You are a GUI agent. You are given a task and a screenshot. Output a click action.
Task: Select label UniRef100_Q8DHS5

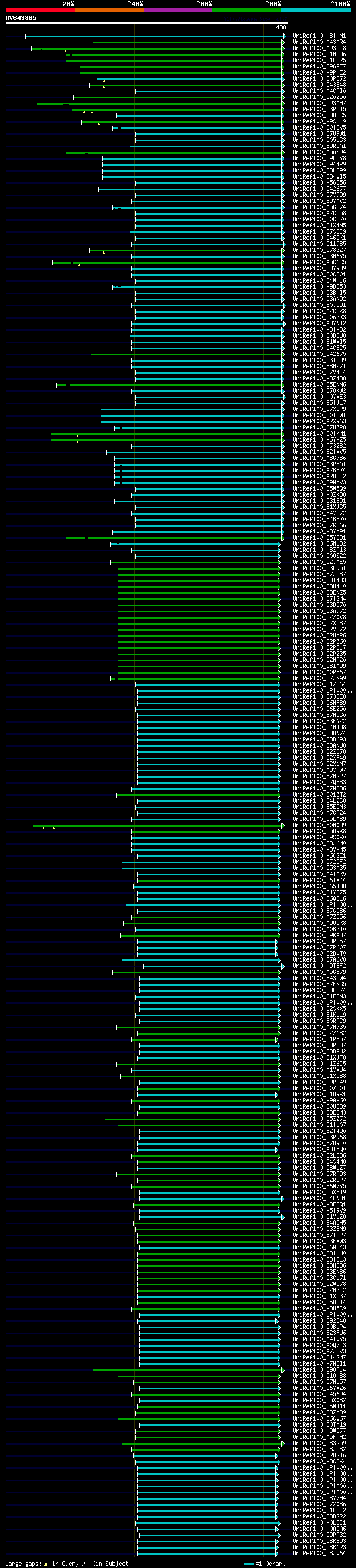319,116
